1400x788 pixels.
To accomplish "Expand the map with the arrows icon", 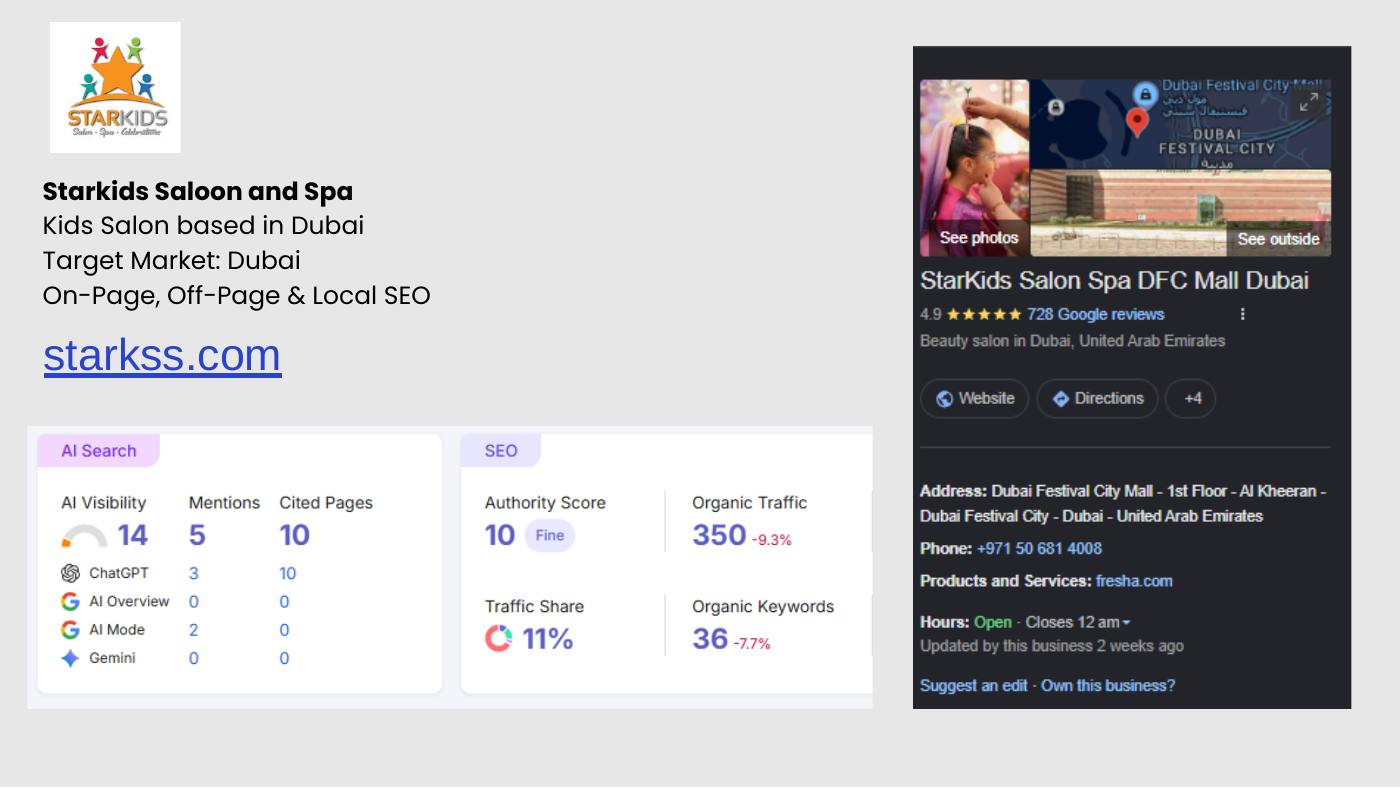I will coord(1308,102).
